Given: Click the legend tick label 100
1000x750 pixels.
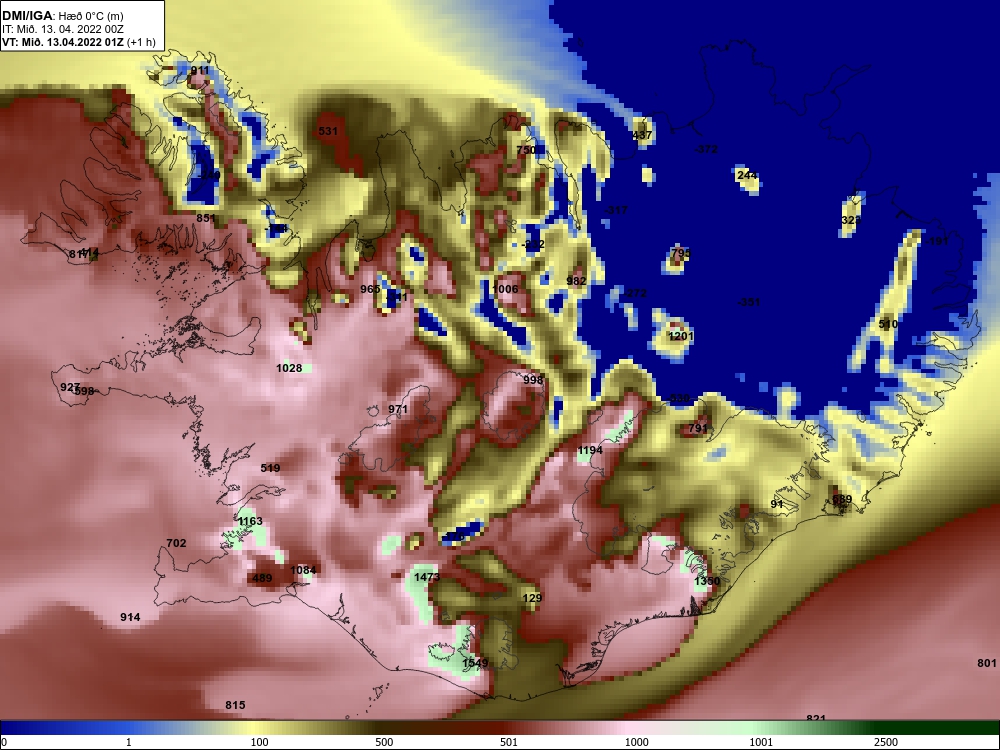Looking at the screenshot, I should tap(260, 742).
